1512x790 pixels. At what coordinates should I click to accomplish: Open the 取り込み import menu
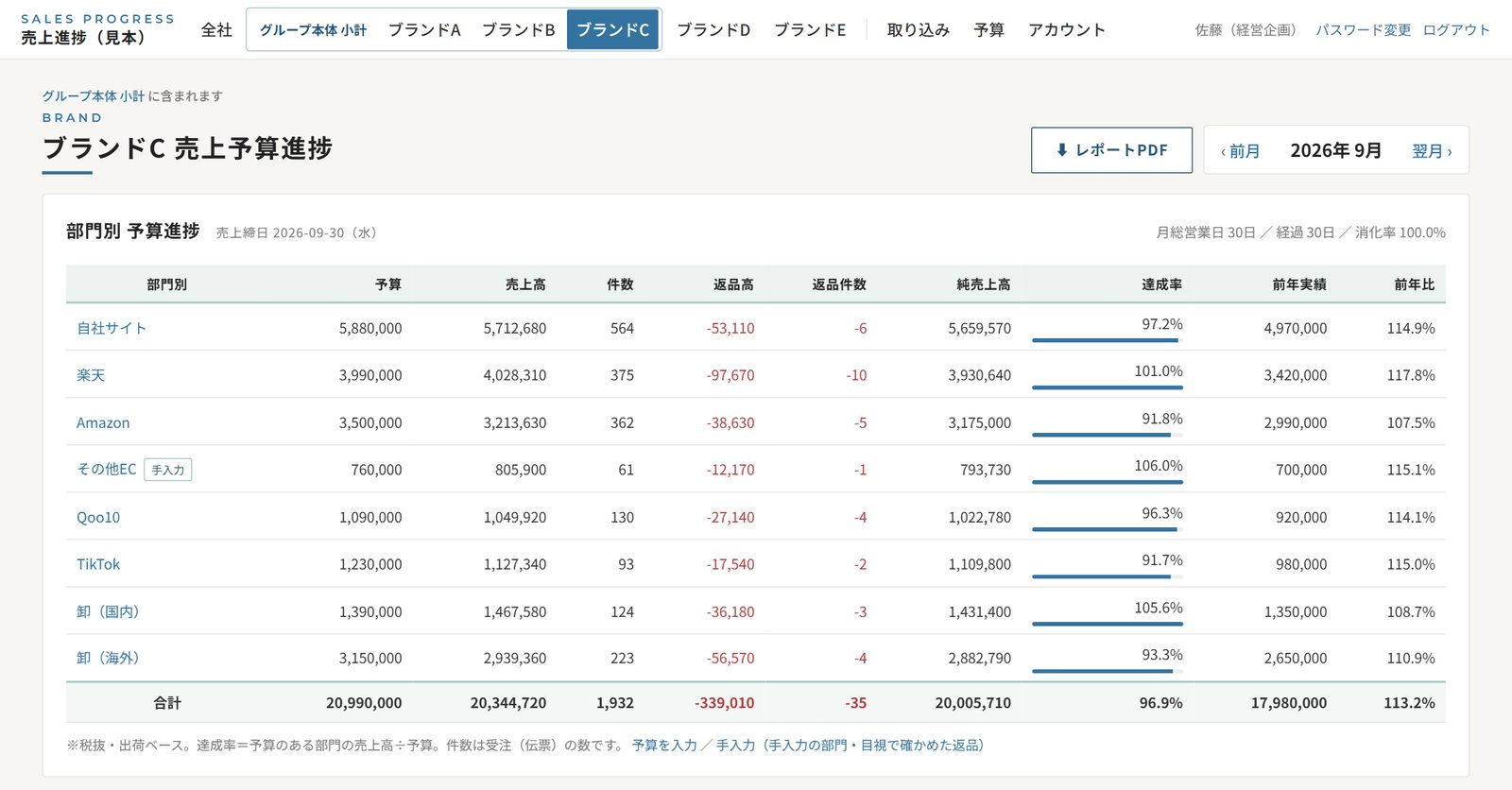919,30
